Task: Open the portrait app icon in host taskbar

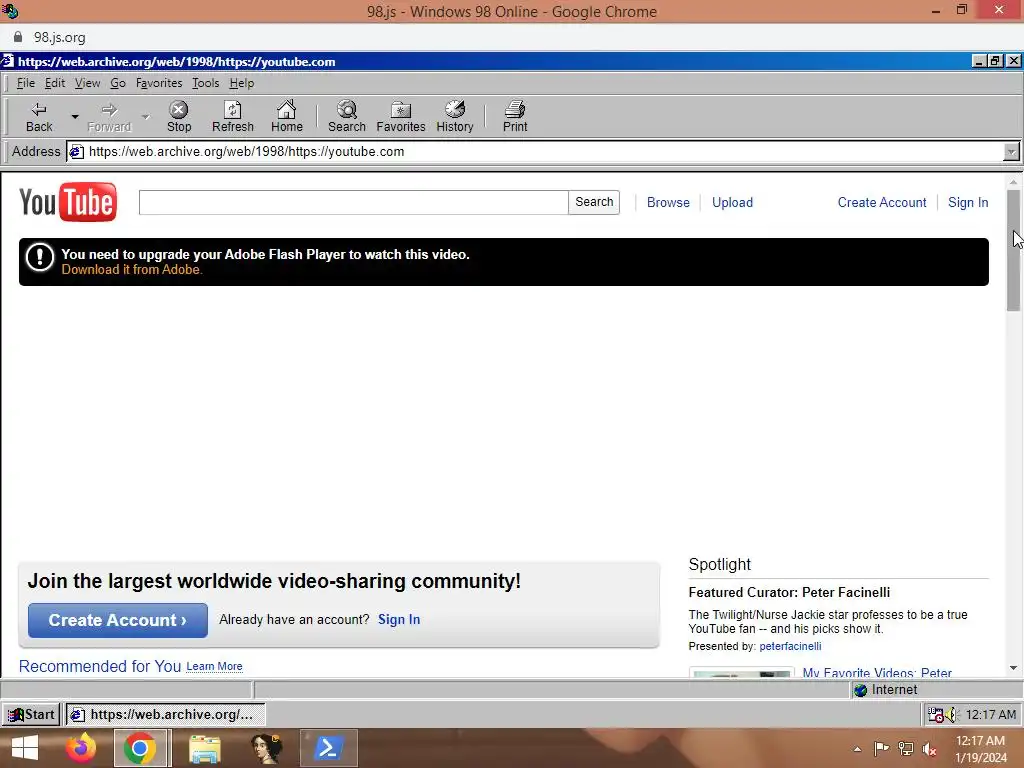Action: click(266, 748)
